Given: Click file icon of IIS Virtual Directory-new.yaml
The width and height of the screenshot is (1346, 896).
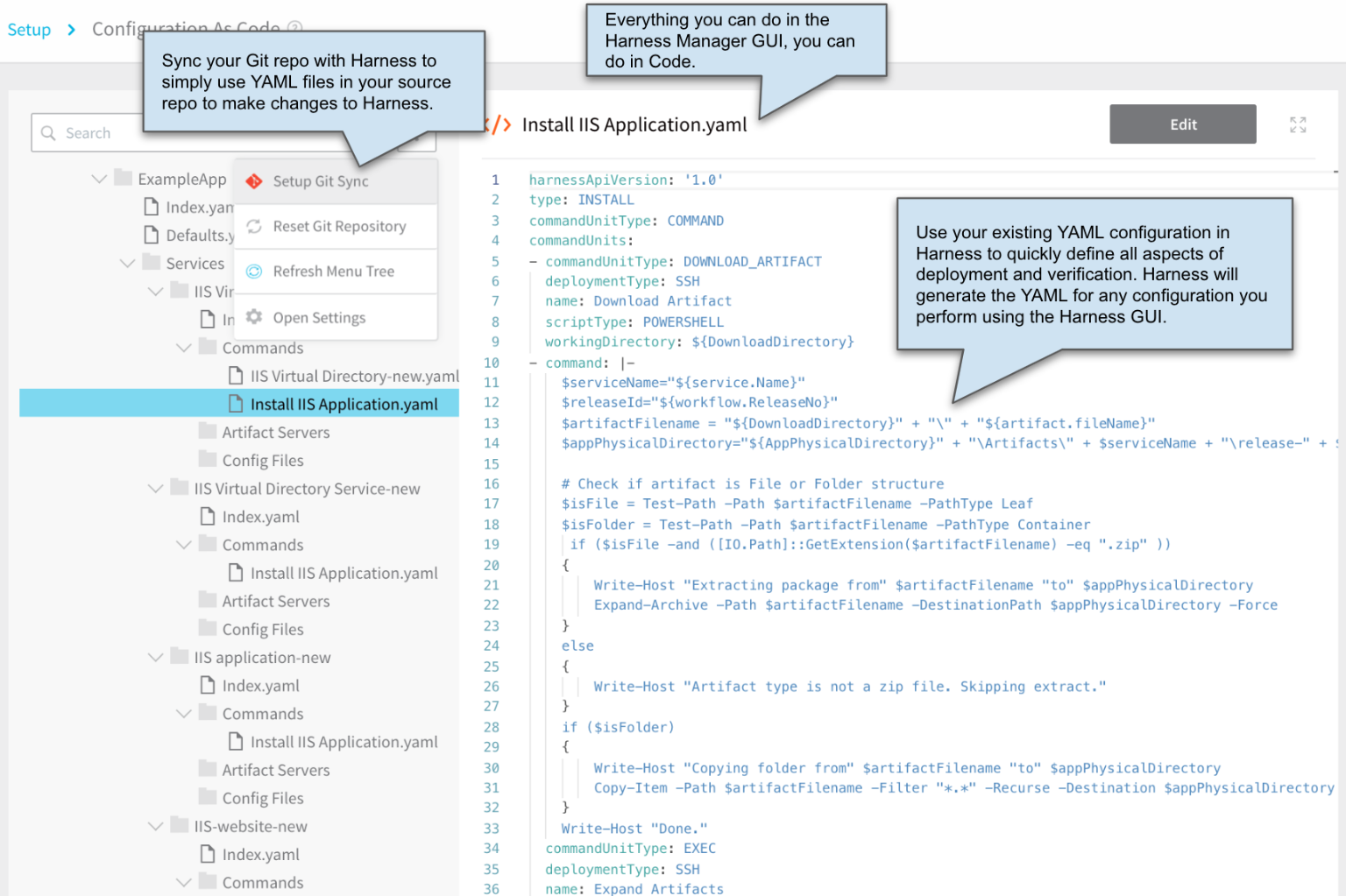Looking at the screenshot, I should click(236, 375).
